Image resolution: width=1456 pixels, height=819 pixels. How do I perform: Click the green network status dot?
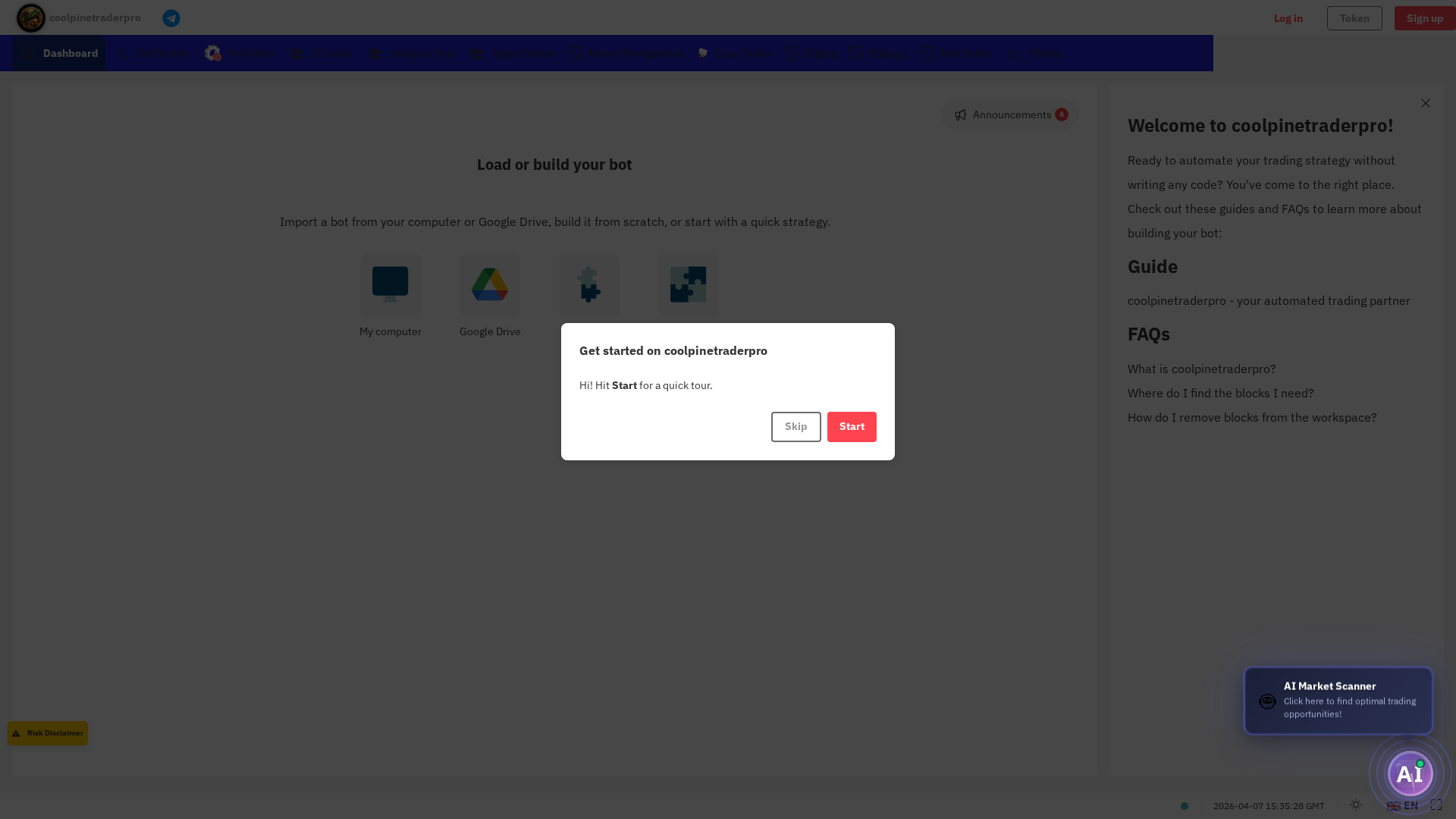pos(1185,806)
